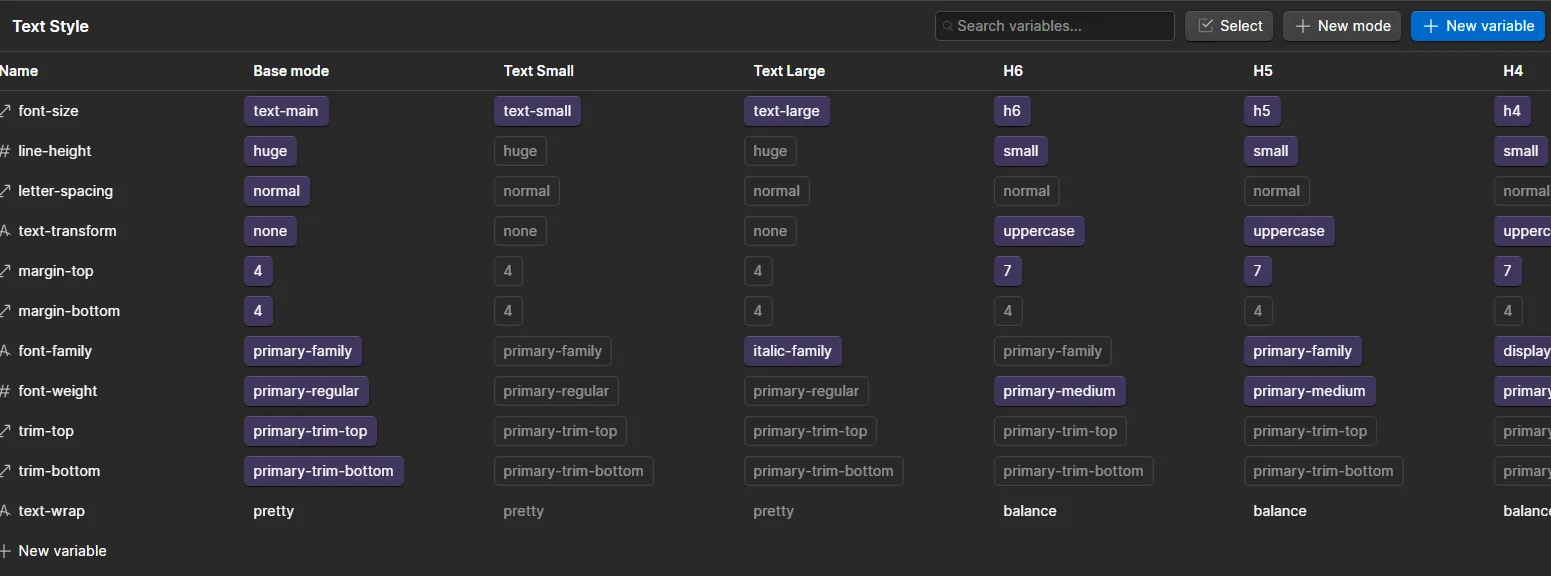Screen dimensions: 1551x576
Task: Click the letter-spacing row type icon
Action: pyautogui.click(x=5, y=191)
